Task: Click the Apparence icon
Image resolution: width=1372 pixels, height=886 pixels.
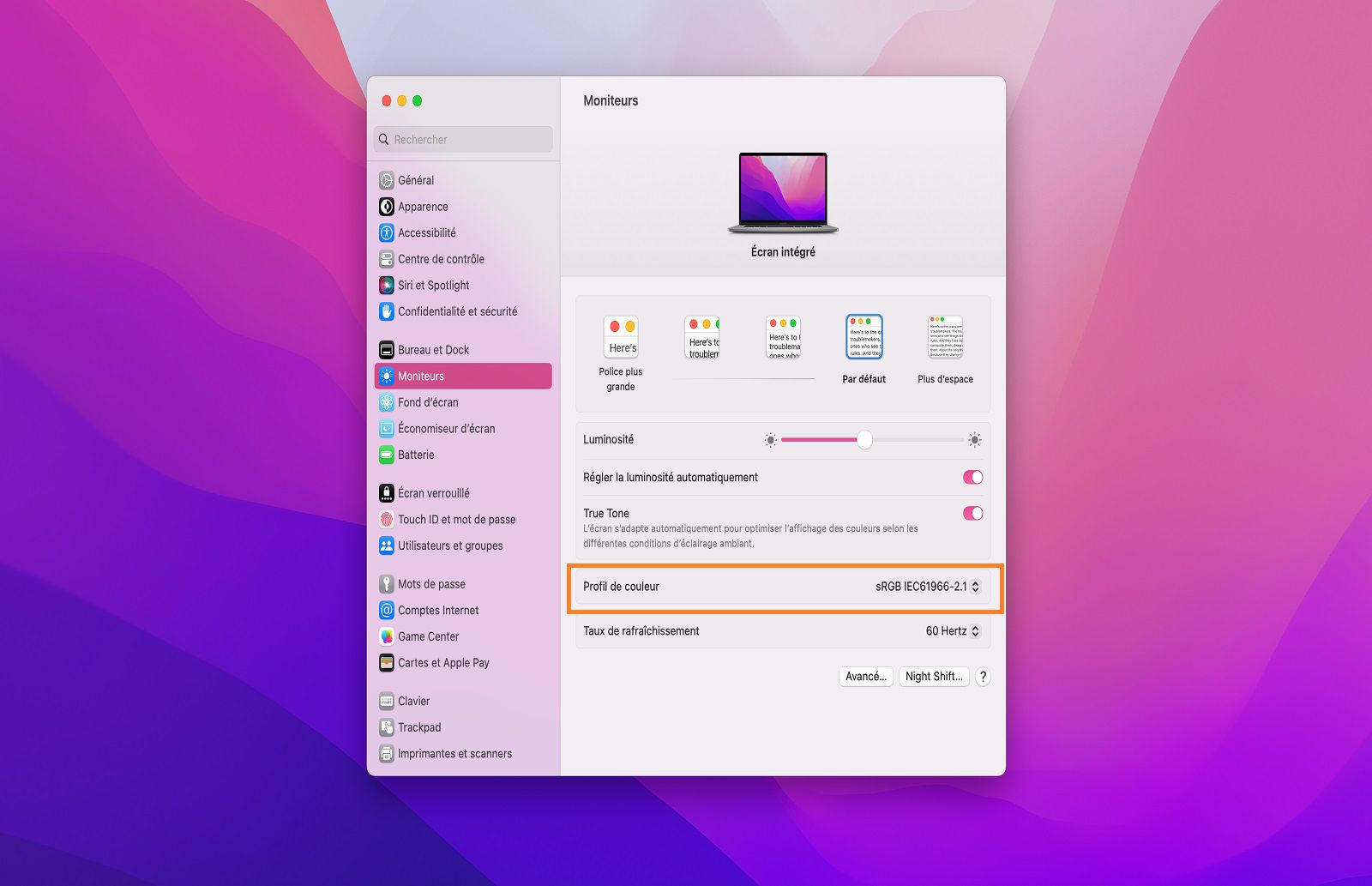Action: [387, 207]
